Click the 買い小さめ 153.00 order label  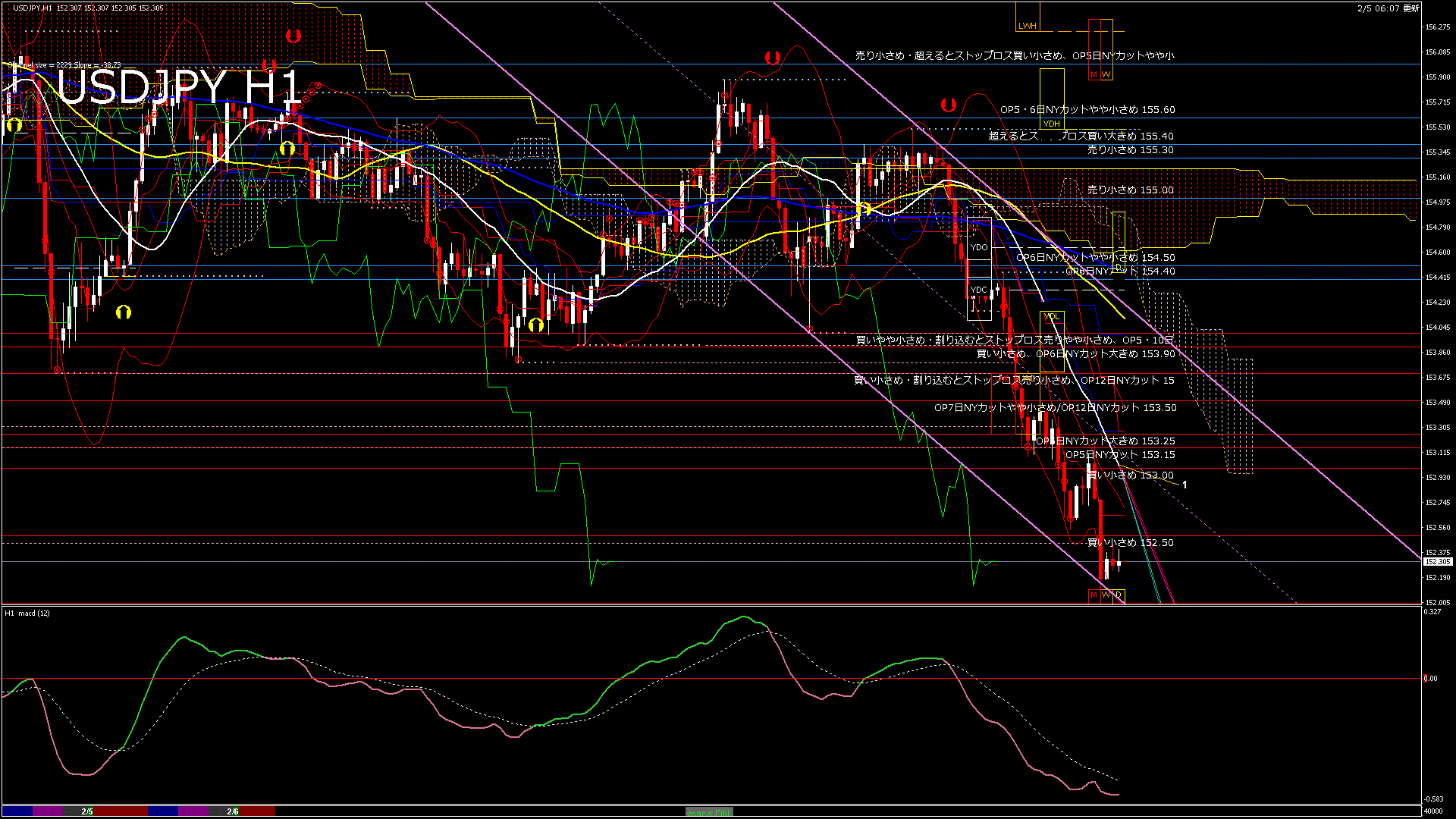(x=1130, y=475)
